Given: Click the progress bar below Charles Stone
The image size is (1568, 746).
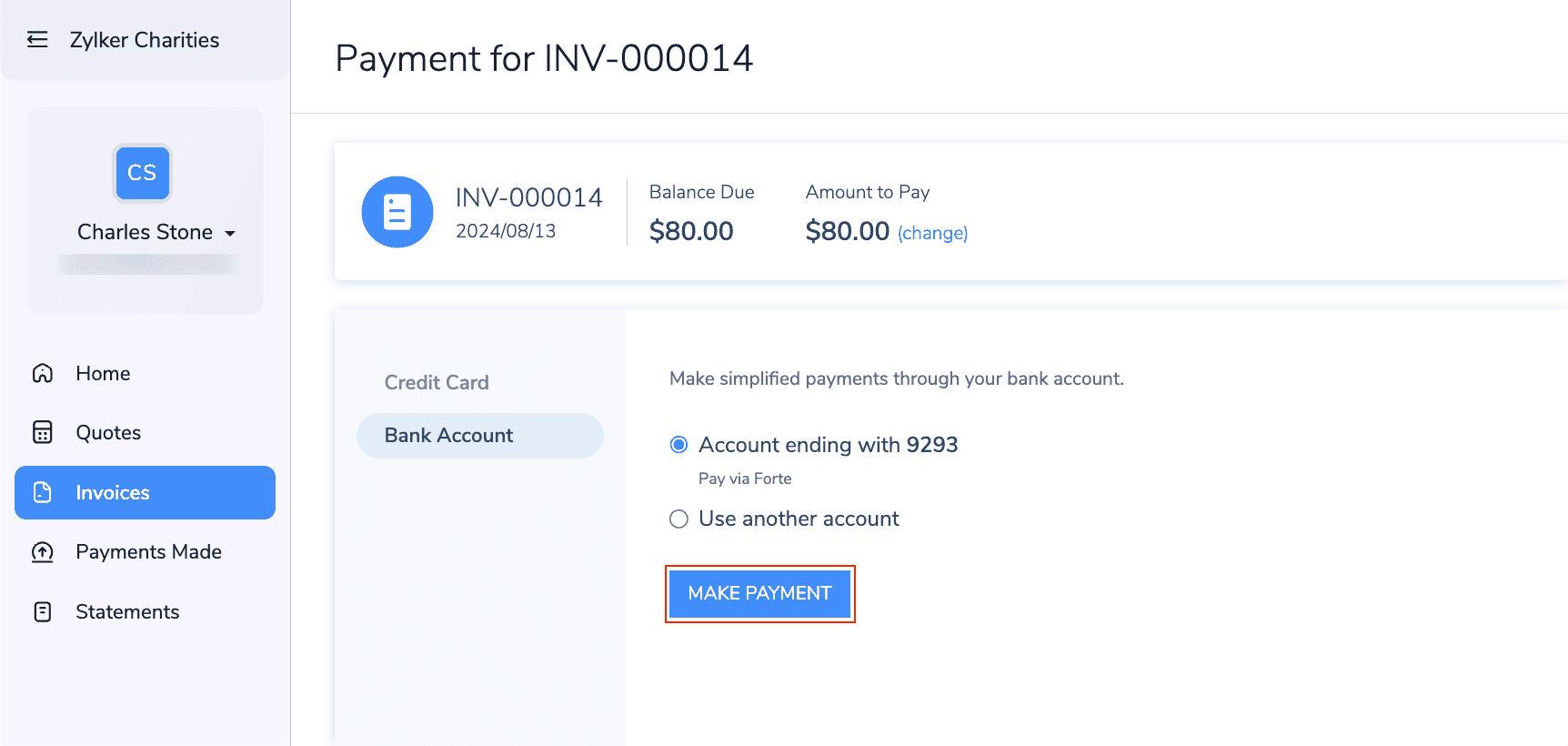Looking at the screenshot, I should (x=144, y=264).
